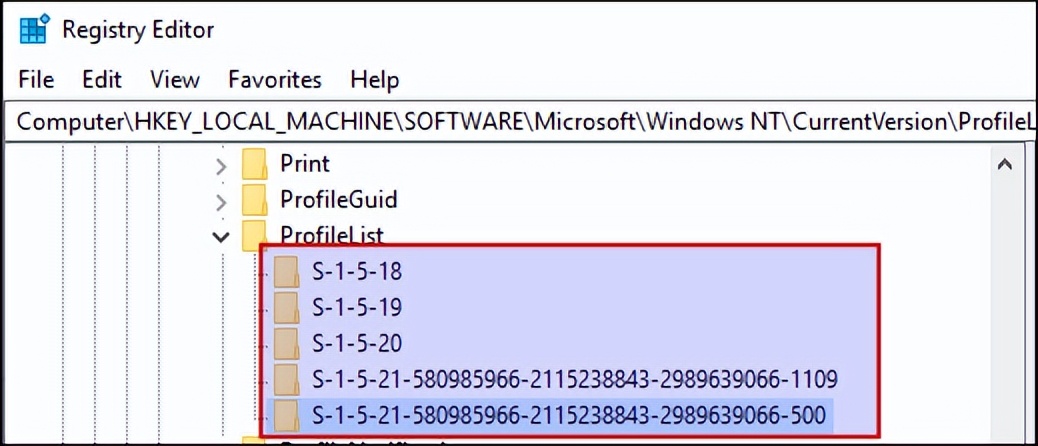
Task: Click the ProfileGuid folder icon
Action: (256, 199)
